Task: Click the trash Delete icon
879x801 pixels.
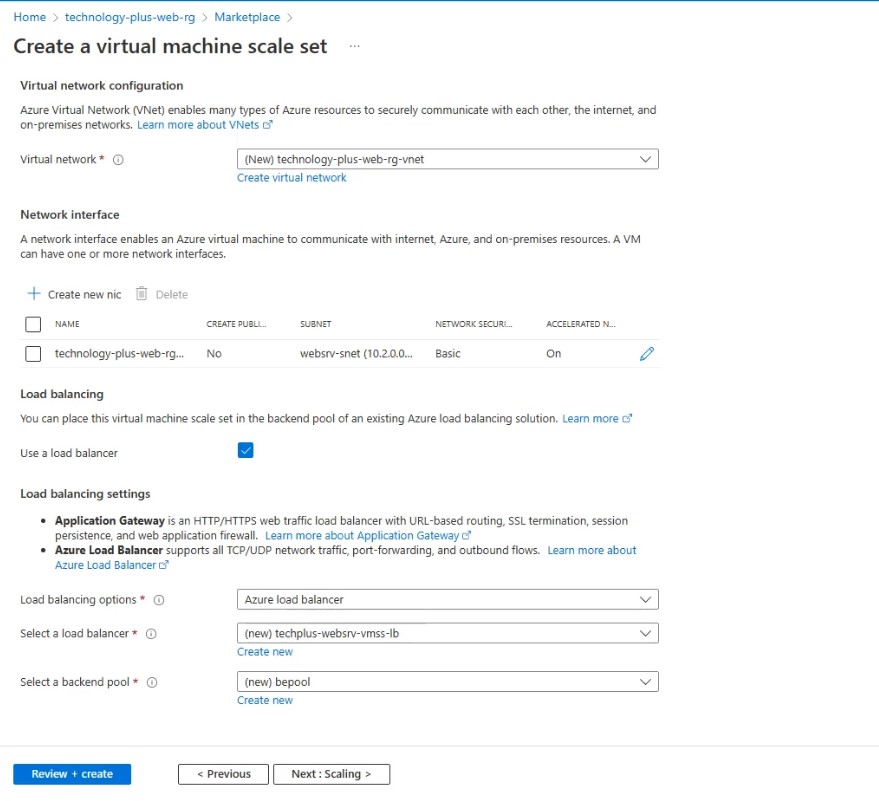Action: pyautogui.click(x=142, y=294)
